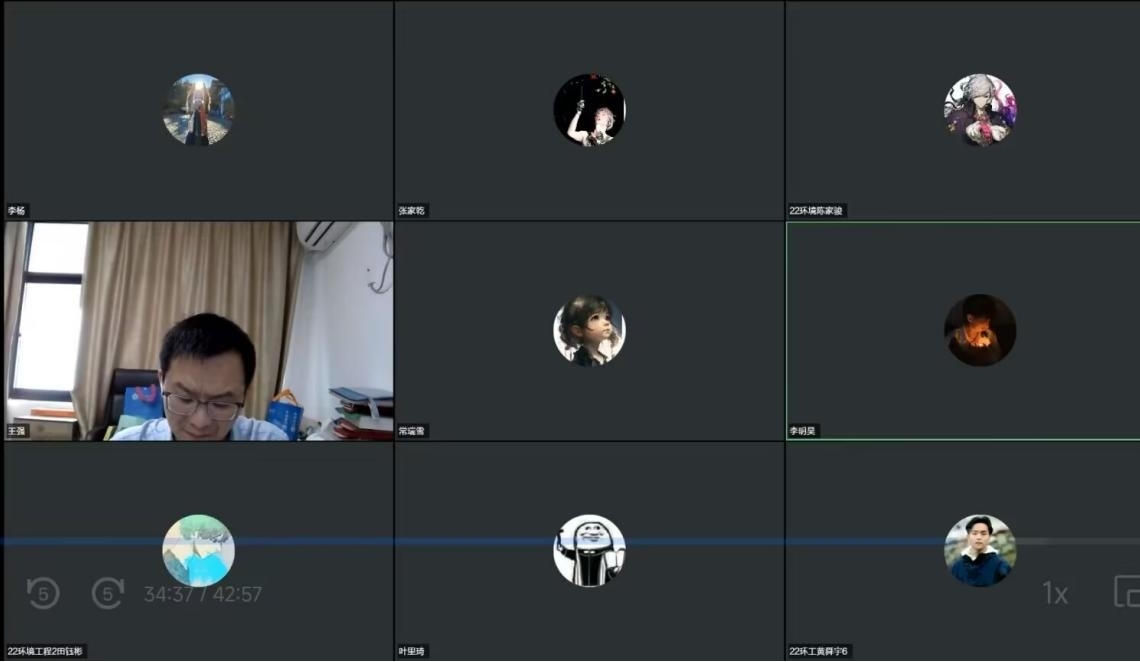Select the 李明昊 name tag
Viewport: 1140px width, 662px height.
(x=803, y=431)
